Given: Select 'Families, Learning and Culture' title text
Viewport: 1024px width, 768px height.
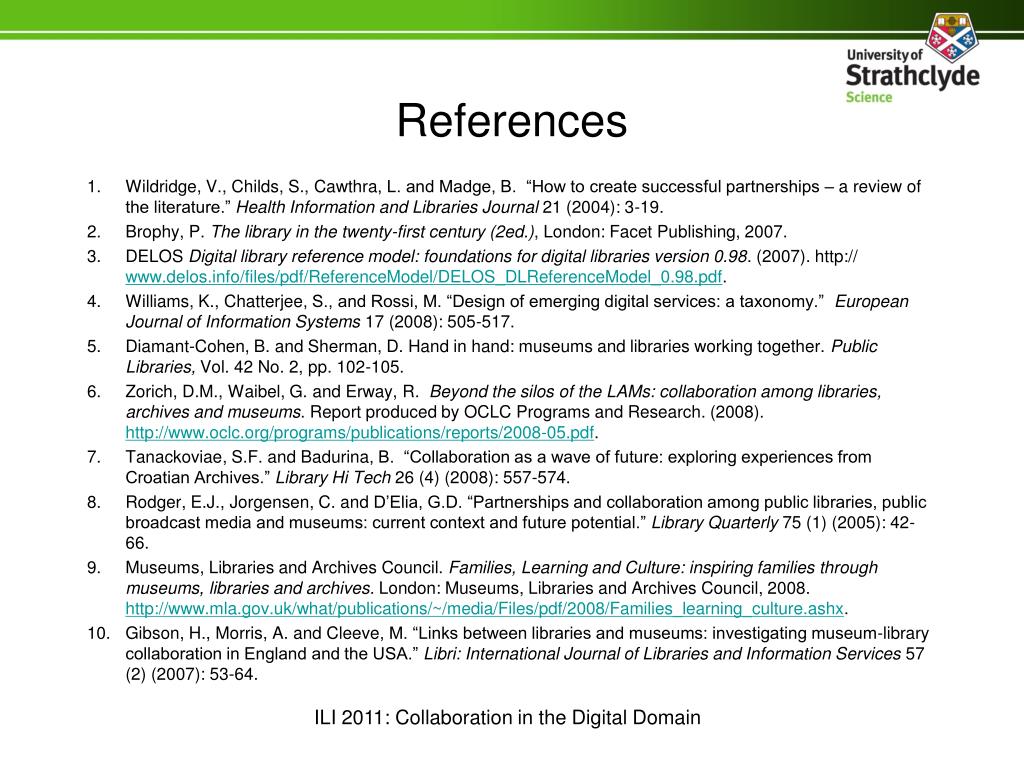Looking at the screenshot, I should pyautogui.click(x=566, y=568).
